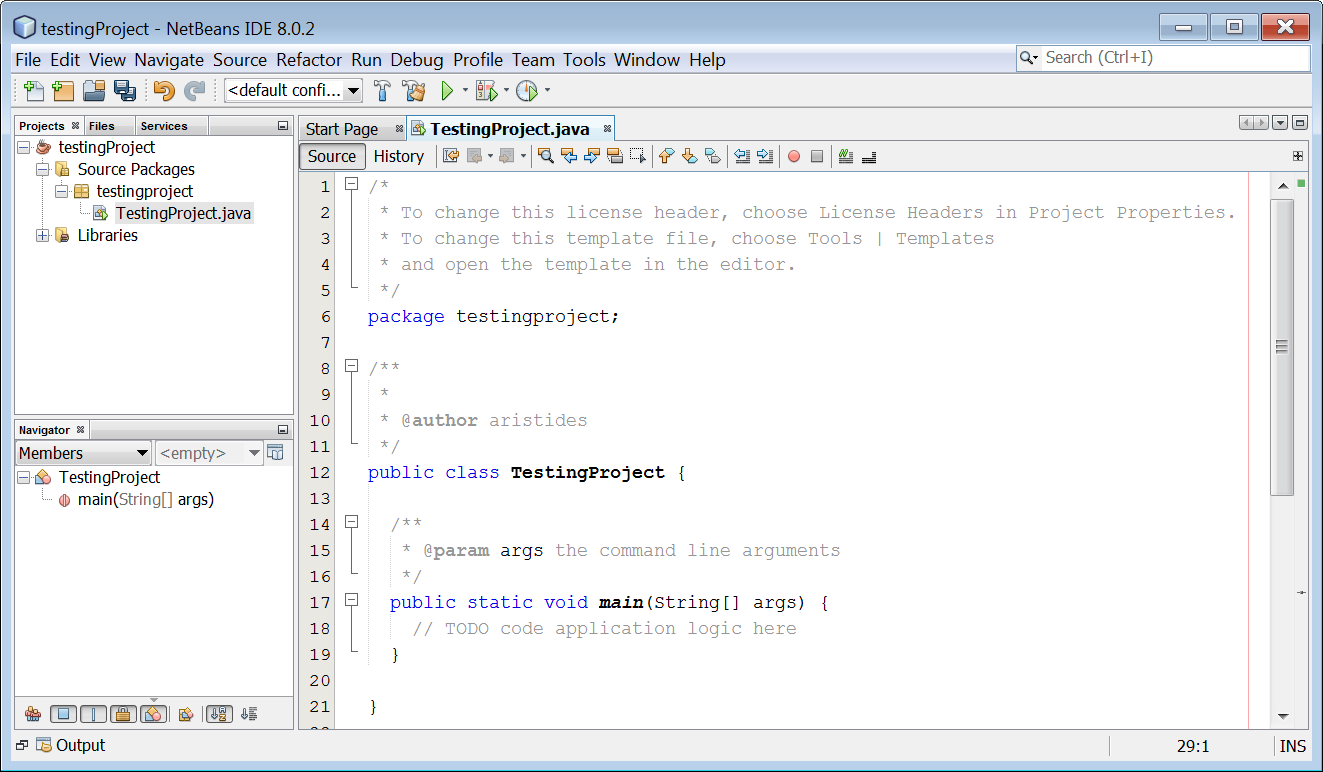Collapse the Source Packages node
This screenshot has height=772, width=1323.
click(44, 169)
